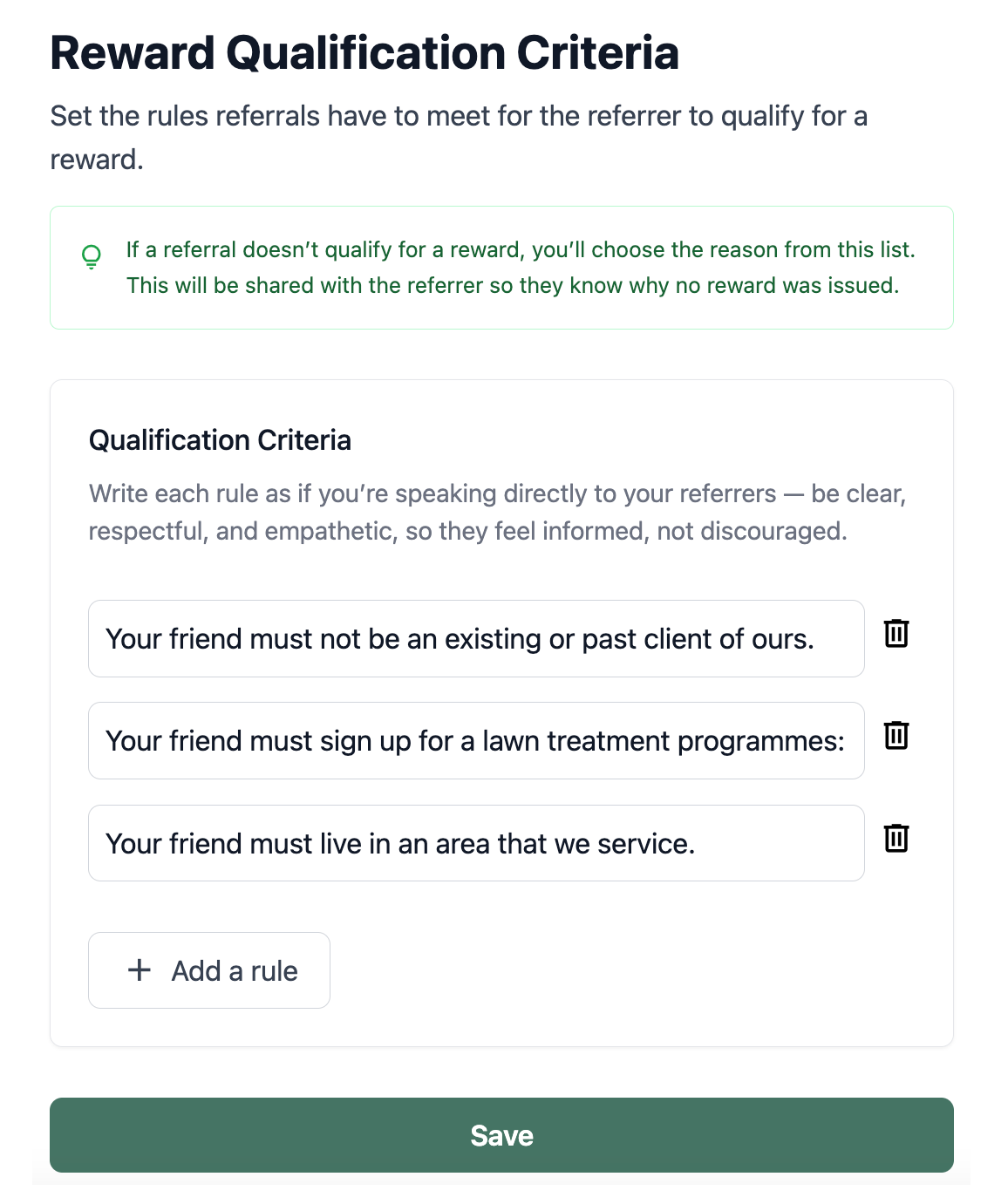This screenshot has width=1008, height=1204.
Task: Delete the existing client rule via trash icon
Action: 897,635
